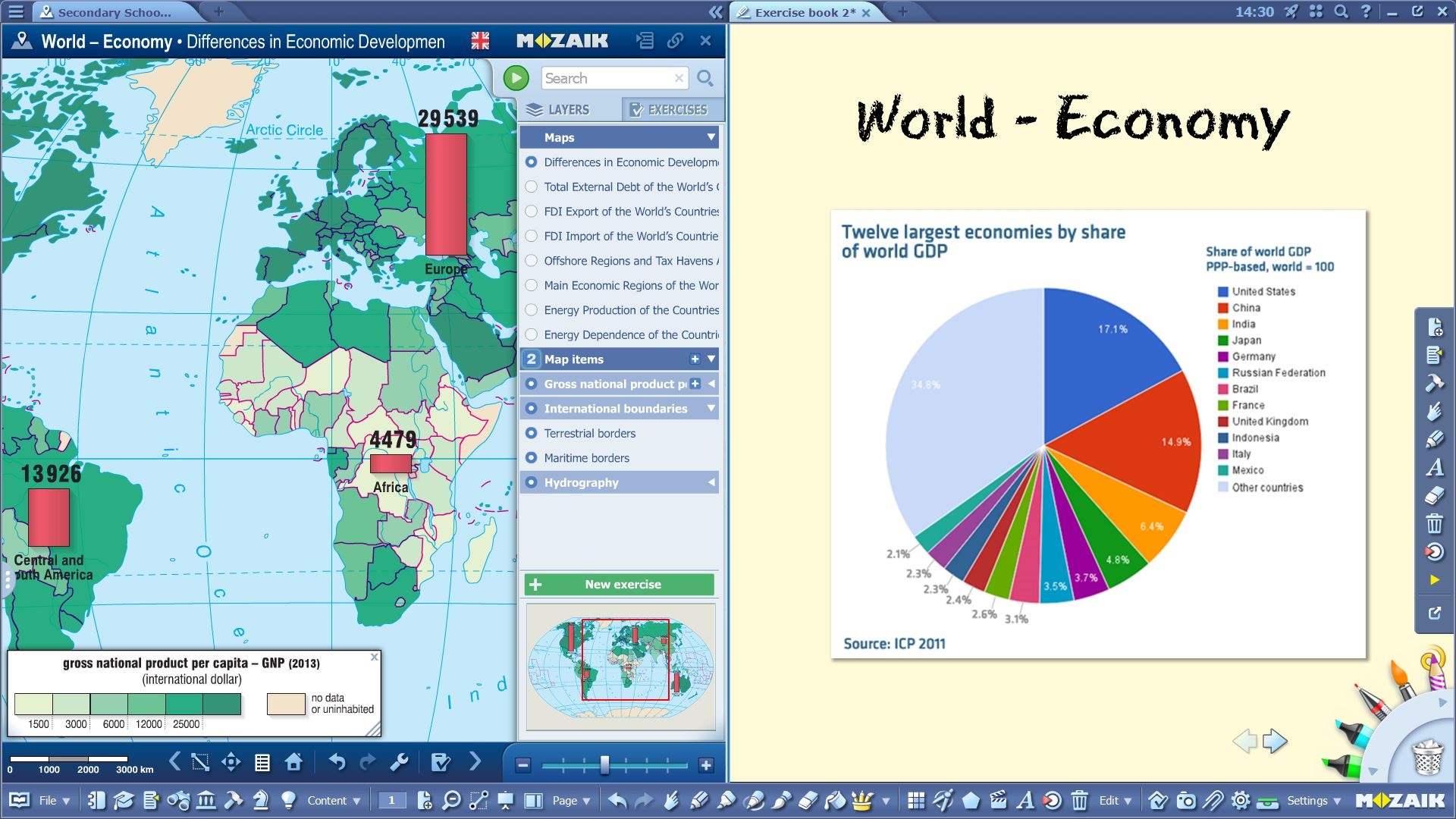Screen dimensions: 1456x819
Task: Open the Settings dropdown menu
Action: click(1313, 800)
